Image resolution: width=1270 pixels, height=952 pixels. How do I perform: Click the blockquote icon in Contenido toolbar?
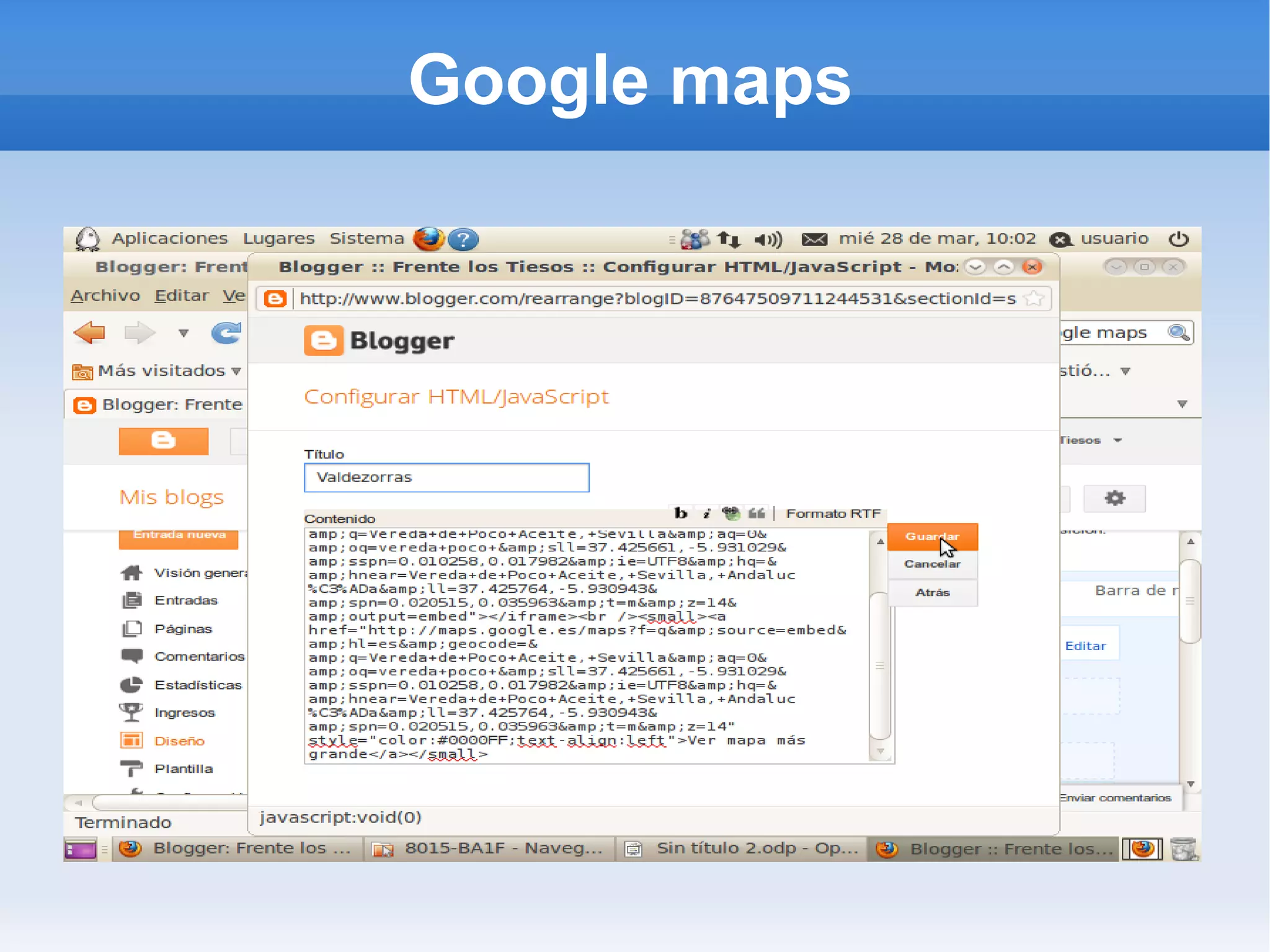click(x=757, y=514)
